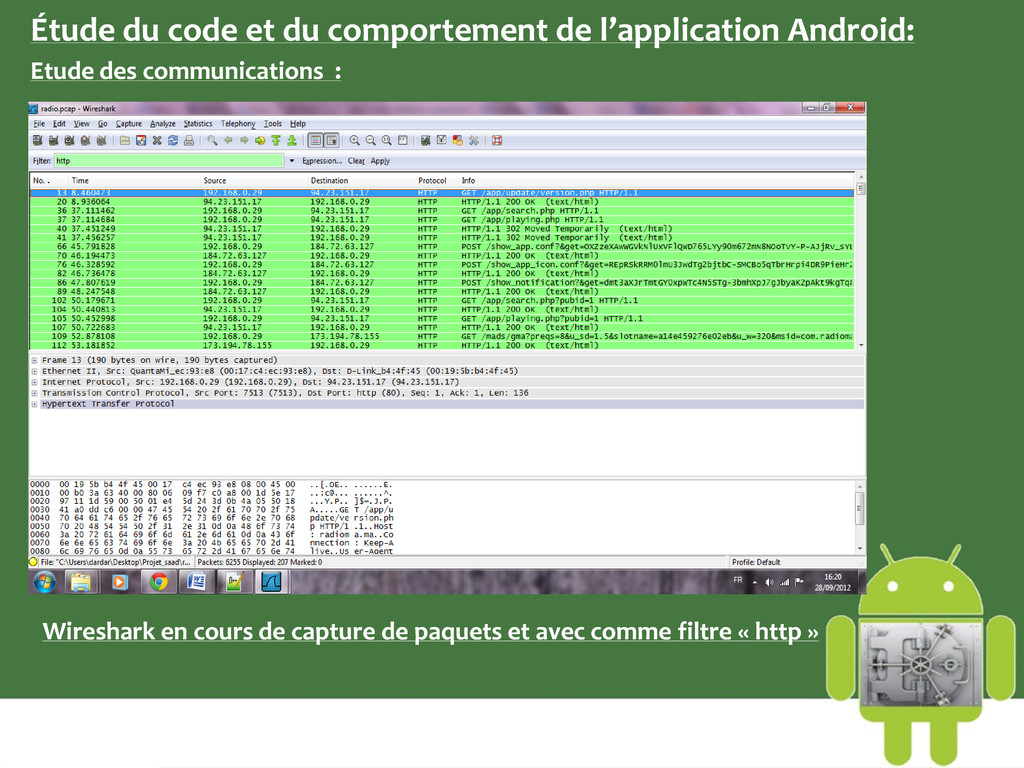Image resolution: width=1024 pixels, height=768 pixels.
Task: Clear the display filter
Action: [x=357, y=161]
